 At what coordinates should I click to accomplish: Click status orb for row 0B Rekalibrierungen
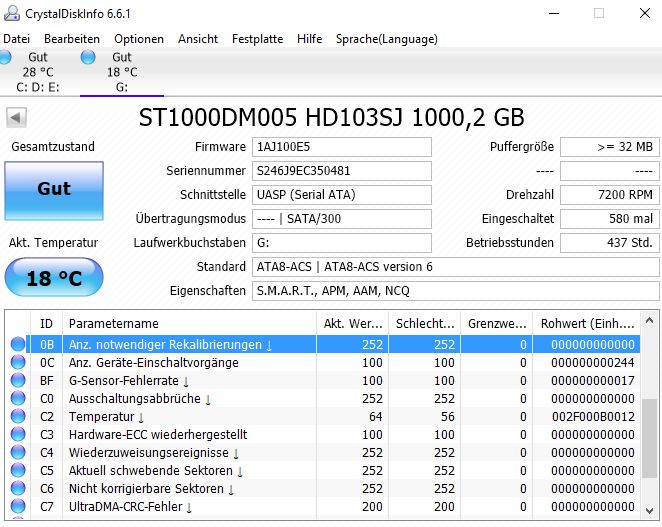pos(18,344)
